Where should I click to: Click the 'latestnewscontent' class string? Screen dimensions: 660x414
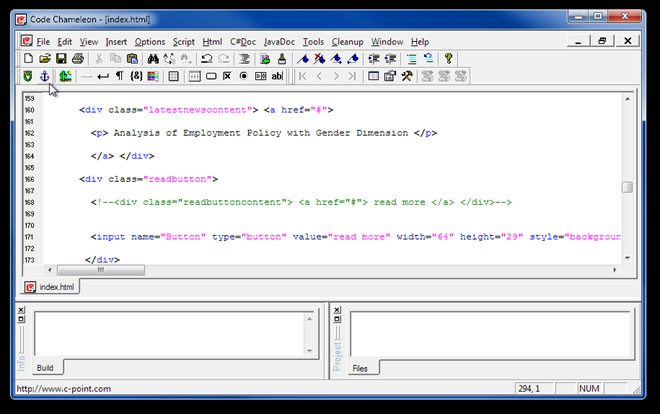197,110
